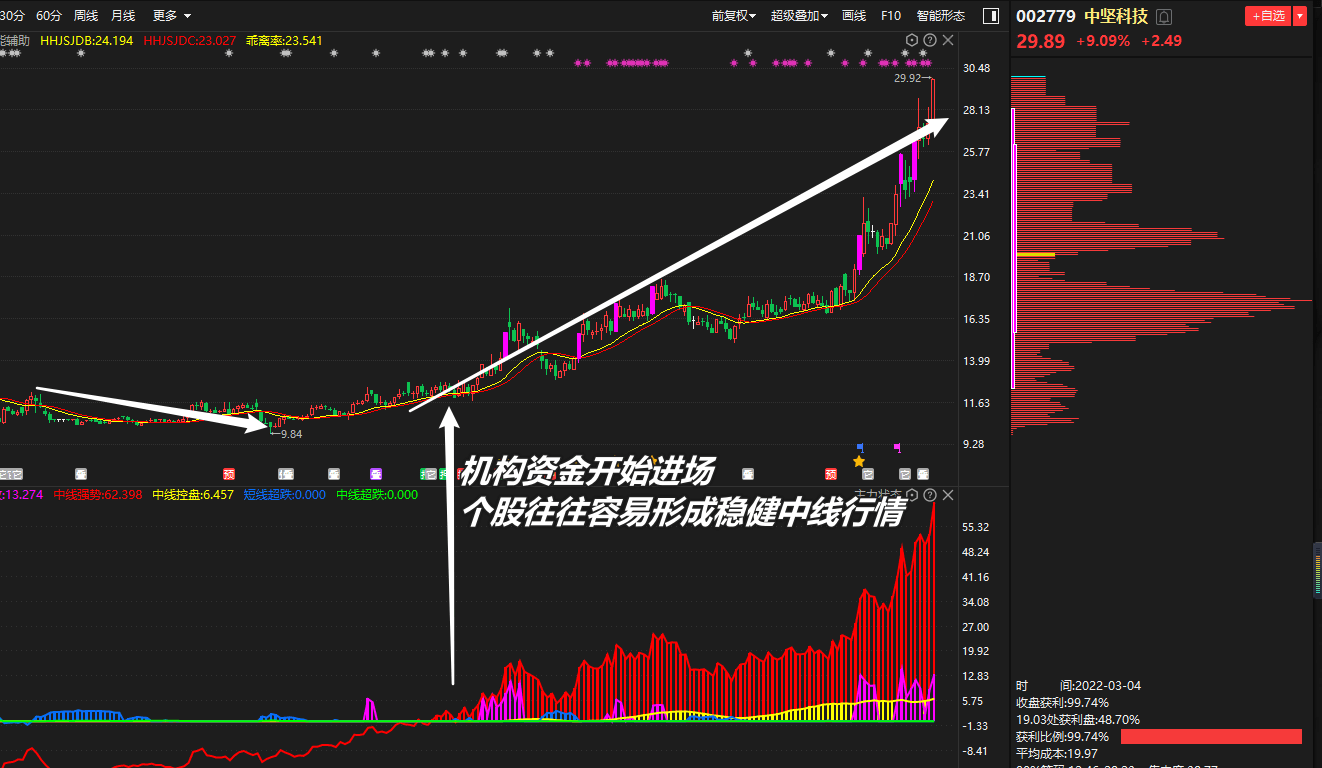Click the 中线超跌:0.000 indicator label
Image resolution: width=1322 pixels, height=768 pixels.
point(377,495)
